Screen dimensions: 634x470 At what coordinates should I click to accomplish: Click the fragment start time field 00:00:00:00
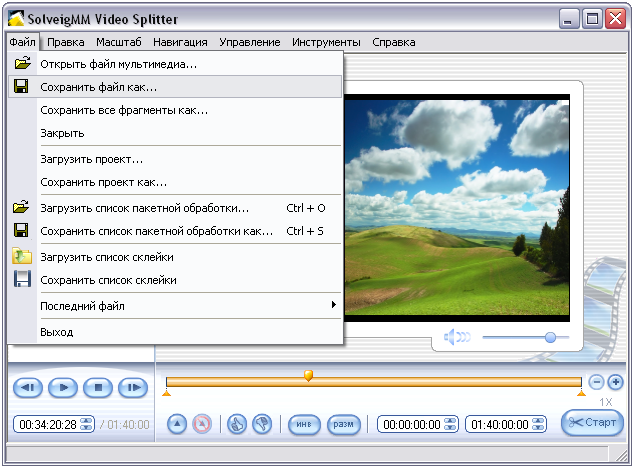418,424
